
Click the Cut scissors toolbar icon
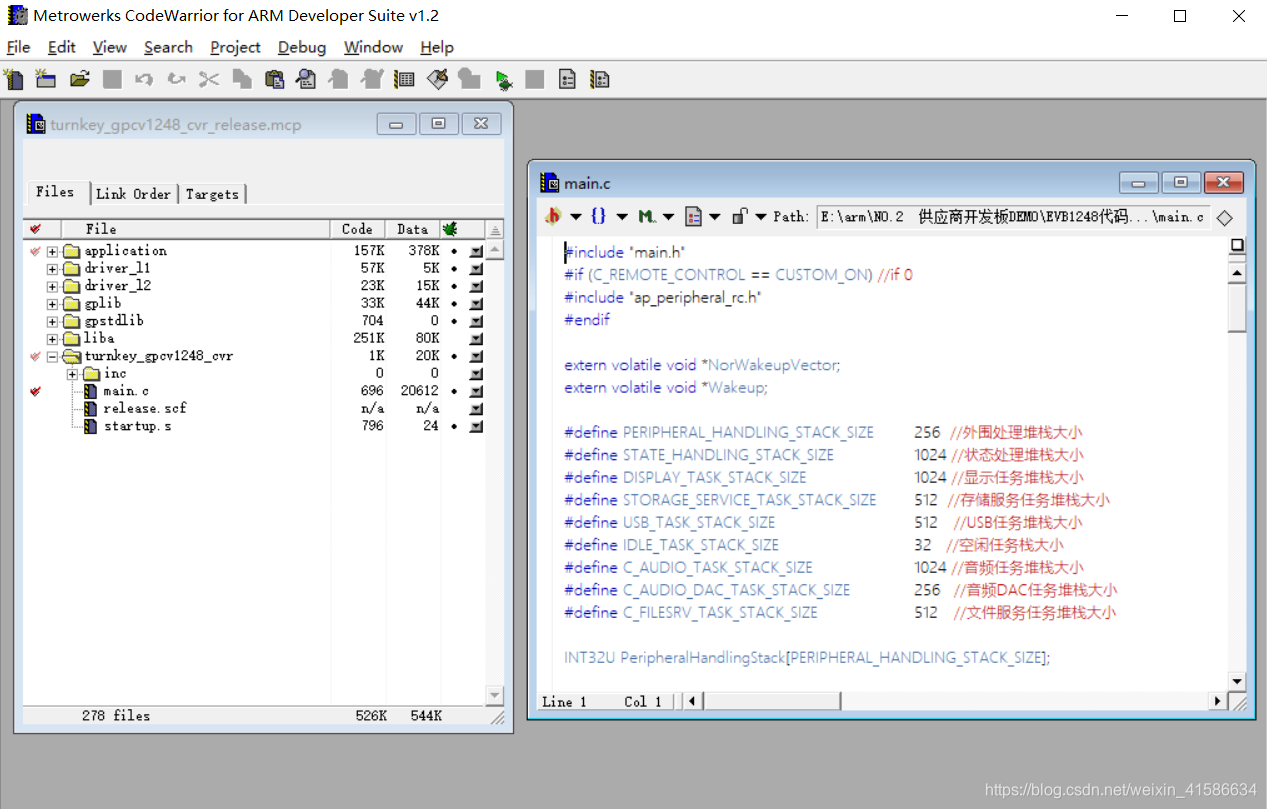(x=209, y=79)
